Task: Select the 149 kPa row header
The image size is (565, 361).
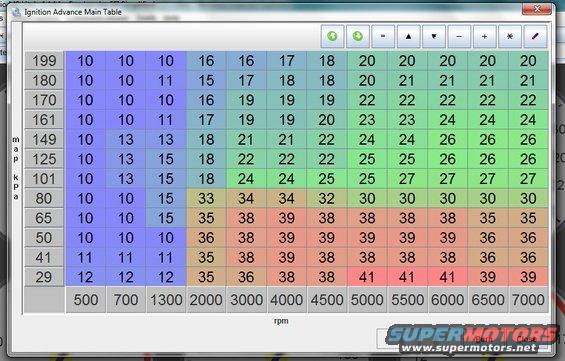Action: coord(44,139)
